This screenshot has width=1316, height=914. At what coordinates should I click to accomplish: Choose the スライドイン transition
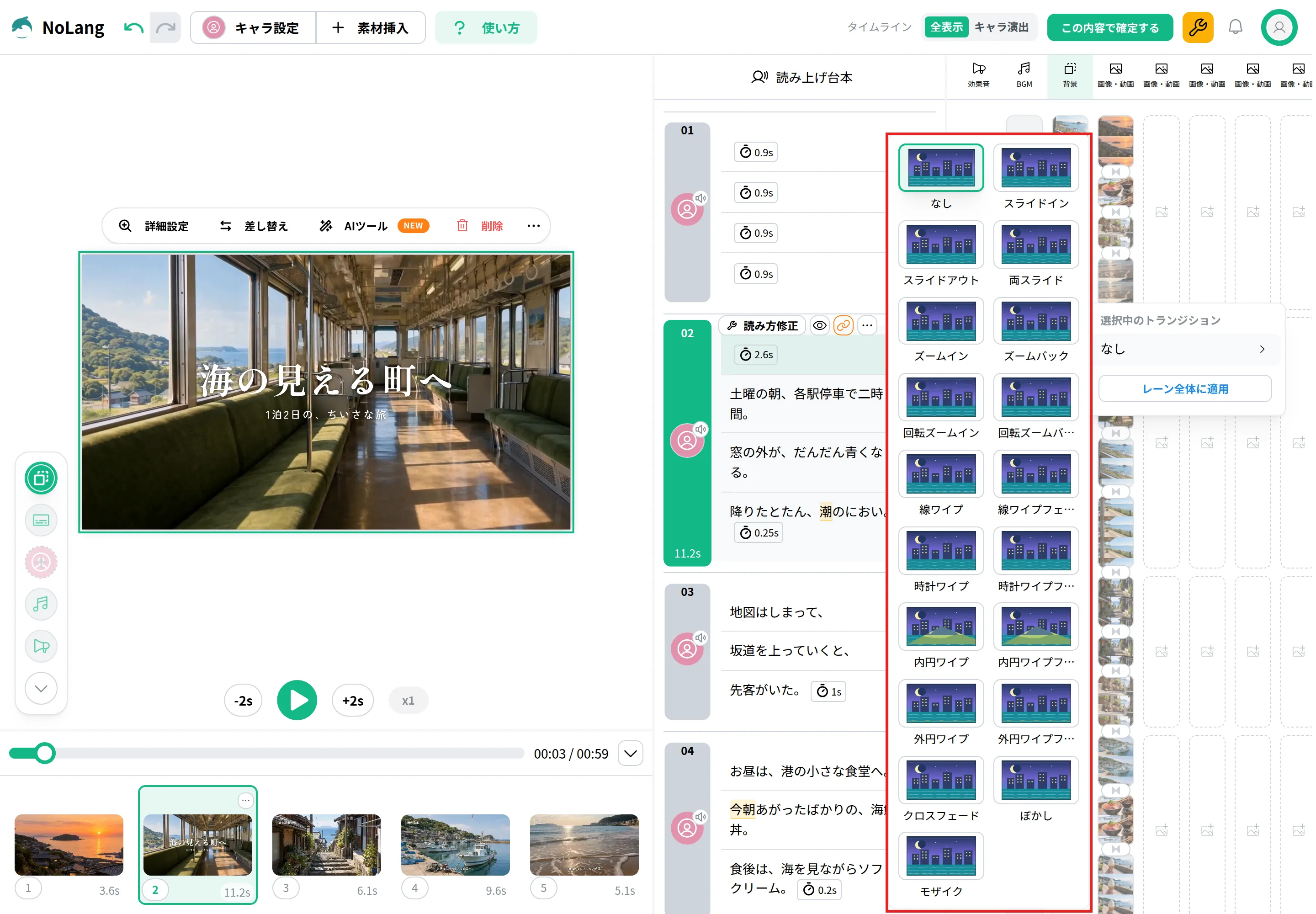[x=1035, y=177]
